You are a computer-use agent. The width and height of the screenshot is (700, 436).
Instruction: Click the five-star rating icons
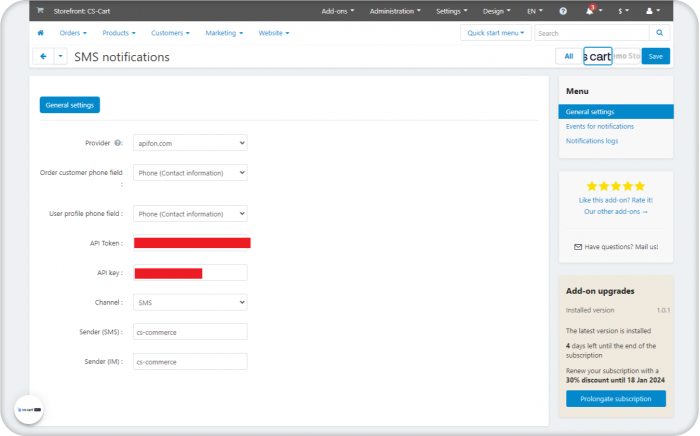pyautogui.click(x=616, y=186)
